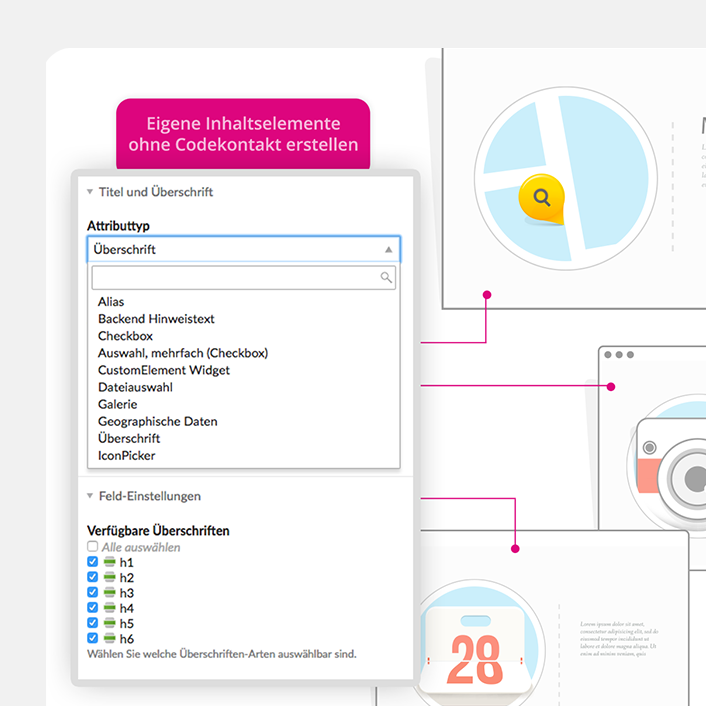706x706 pixels.
Task: Click the yellow map search pin icon
Action: click(x=542, y=199)
